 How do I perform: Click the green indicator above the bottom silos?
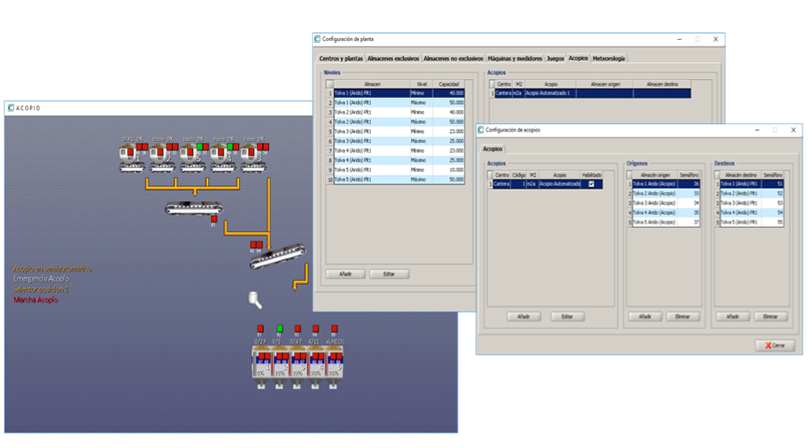(280, 328)
